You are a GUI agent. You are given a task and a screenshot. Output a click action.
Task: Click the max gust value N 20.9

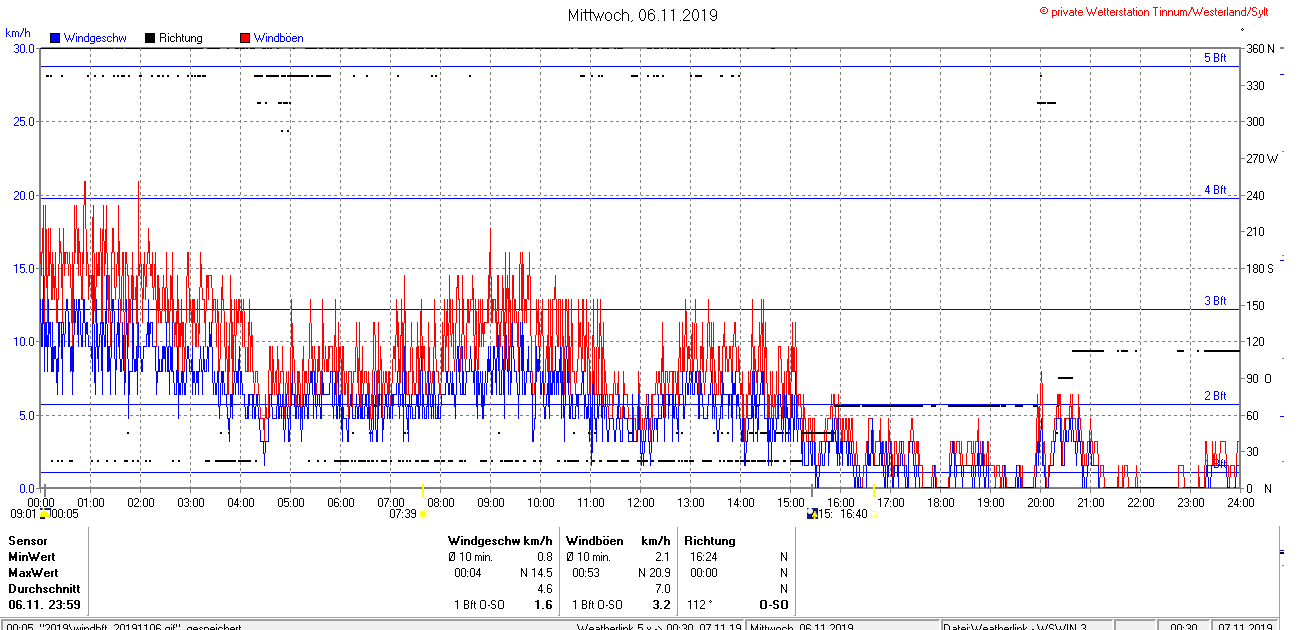point(653,573)
